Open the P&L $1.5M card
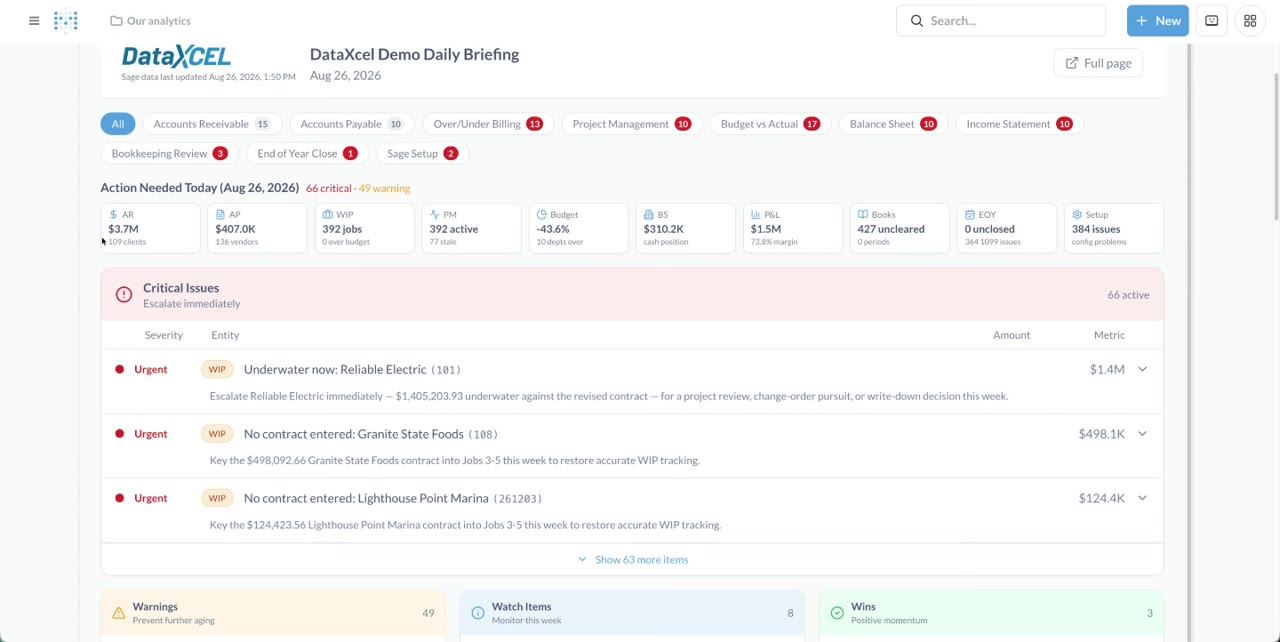 pos(792,228)
